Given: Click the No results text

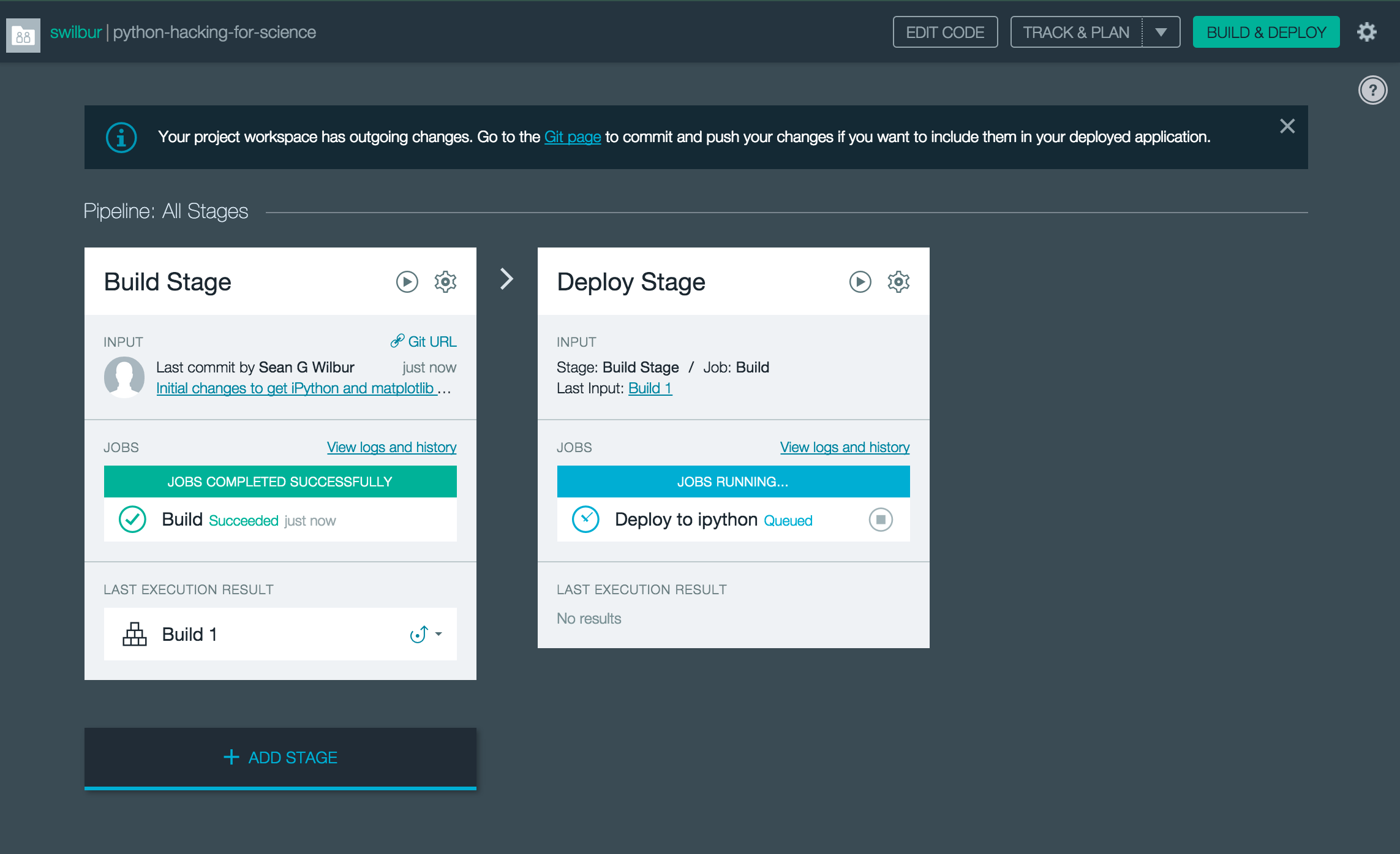Looking at the screenshot, I should click(x=589, y=619).
